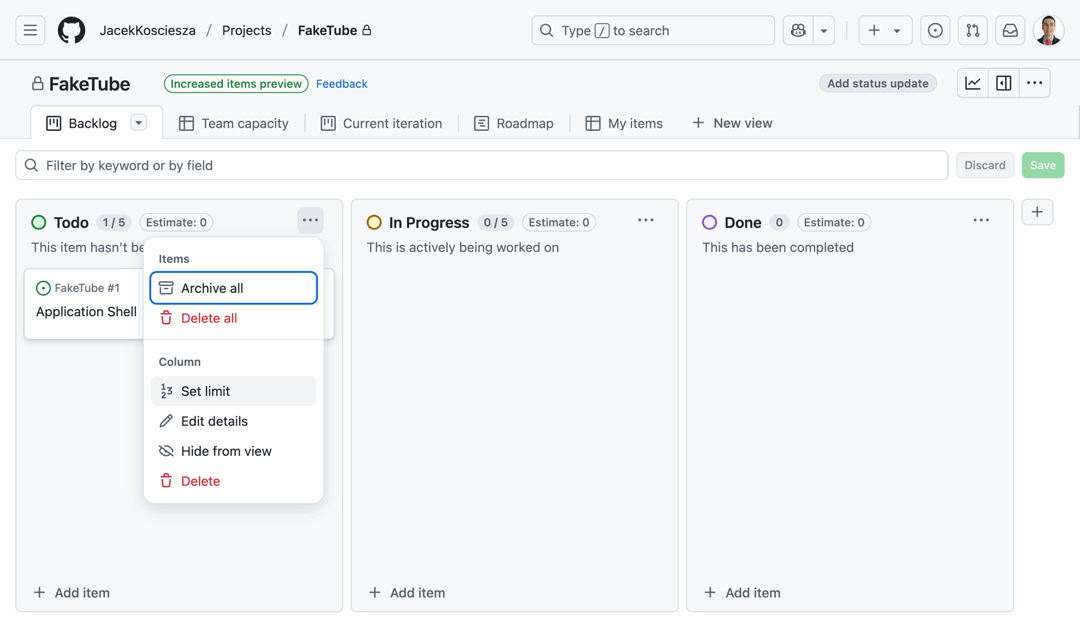This screenshot has width=1080, height=620.
Task: Switch to Roadmap tab
Action: coord(514,123)
